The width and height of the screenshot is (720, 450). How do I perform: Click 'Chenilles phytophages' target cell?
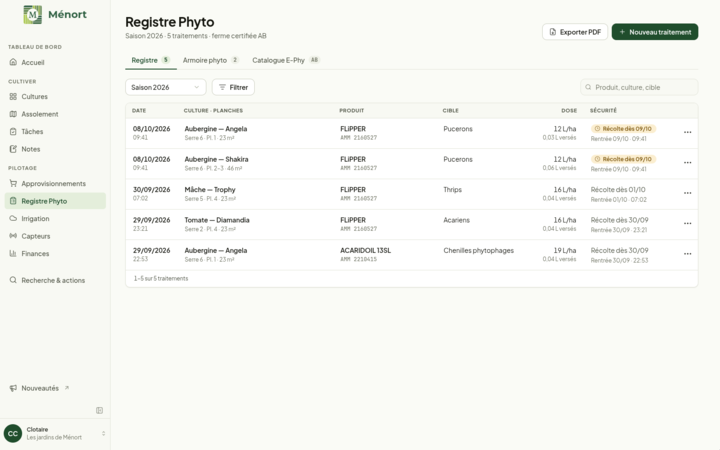pos(478,250)
